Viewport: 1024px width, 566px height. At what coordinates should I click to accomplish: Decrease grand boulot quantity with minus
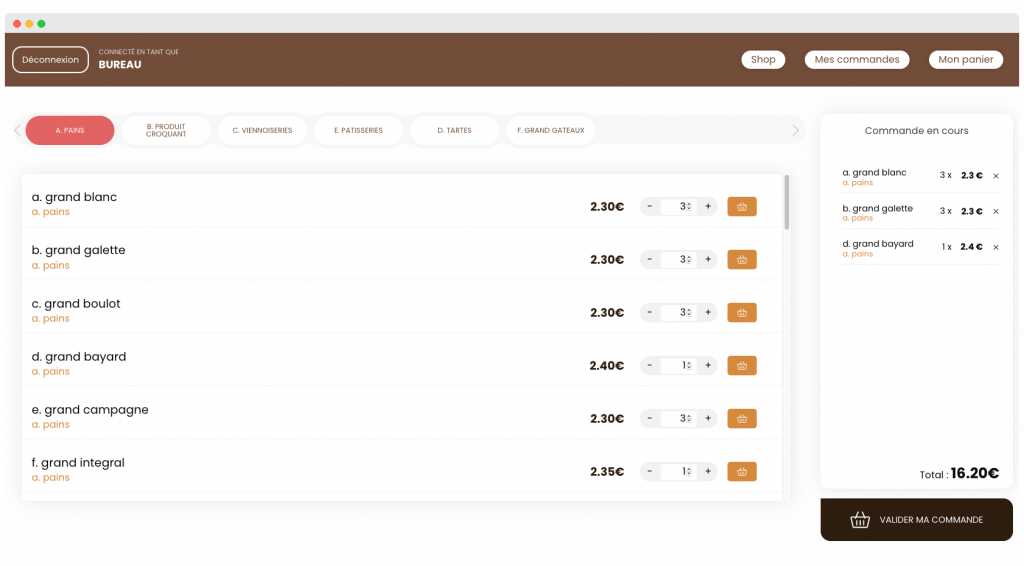pos(650,312)
